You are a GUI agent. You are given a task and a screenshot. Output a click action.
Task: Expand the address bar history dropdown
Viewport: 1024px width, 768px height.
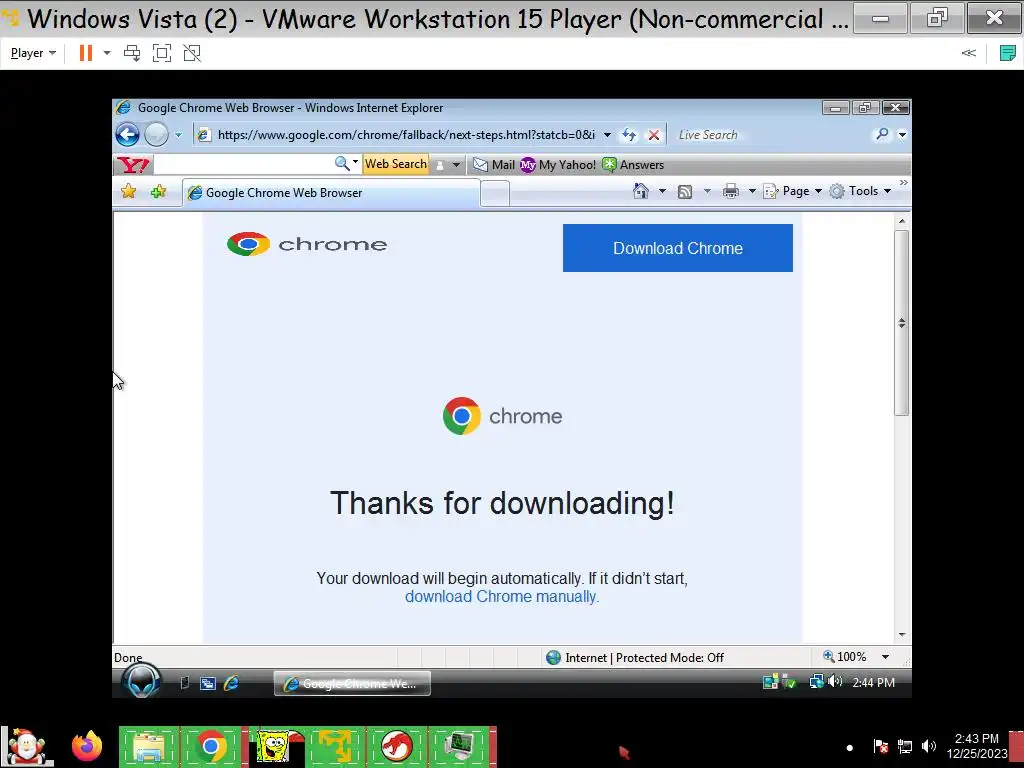[607, 135]
